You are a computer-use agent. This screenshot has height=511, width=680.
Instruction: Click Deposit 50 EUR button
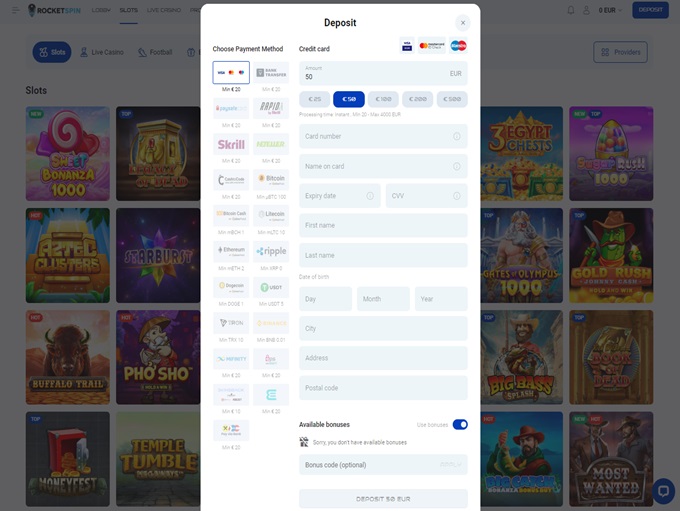(383, 498)
